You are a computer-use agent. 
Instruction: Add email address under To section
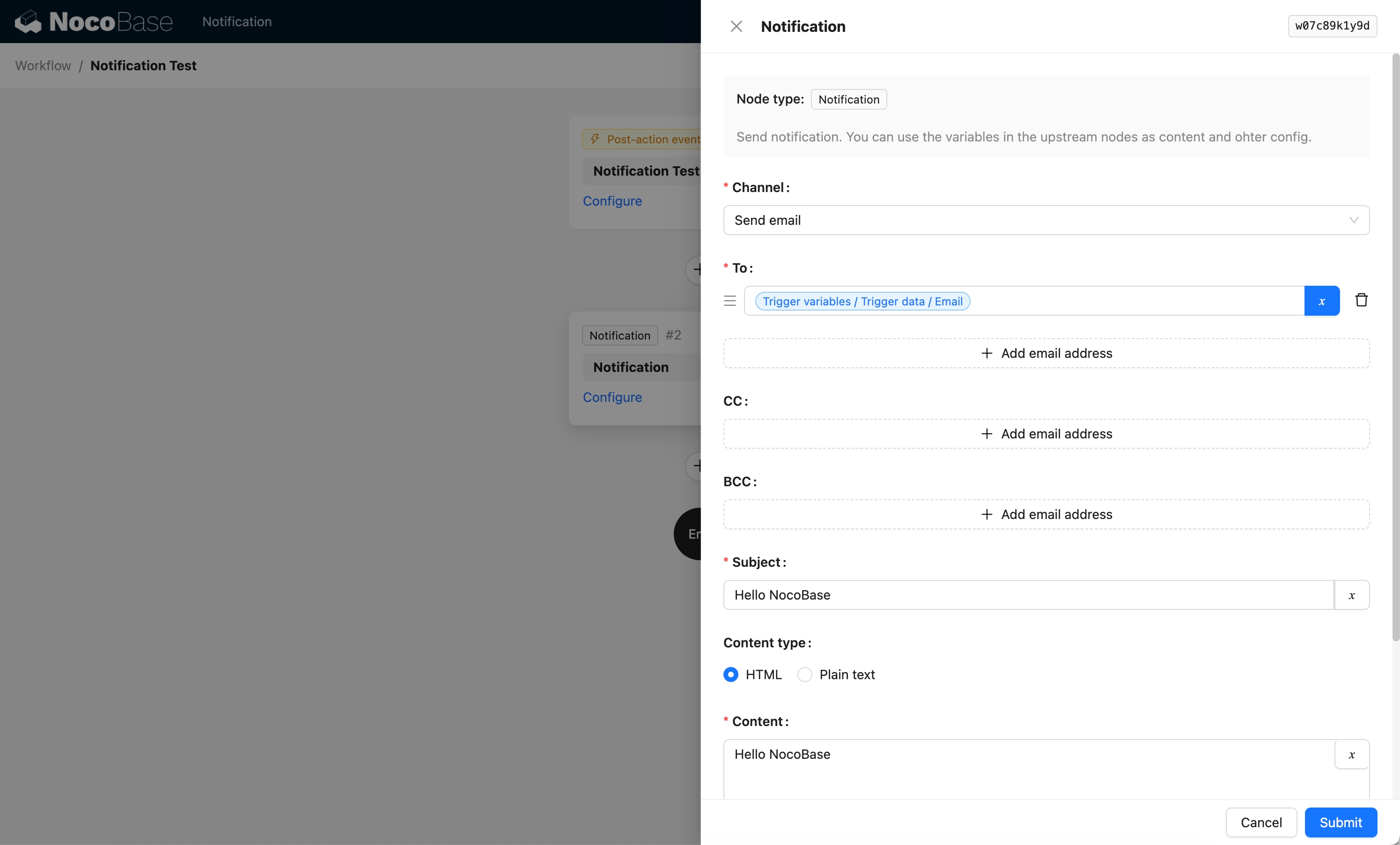tap(1046, 353)
